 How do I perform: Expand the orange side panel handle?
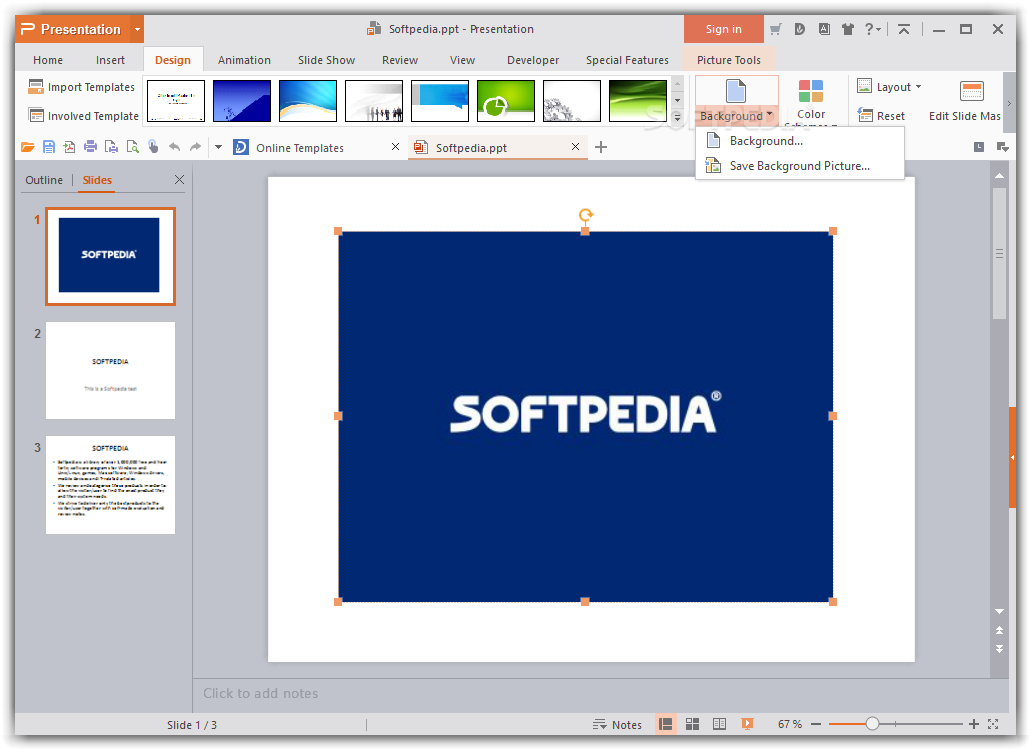click(1013, 457)
